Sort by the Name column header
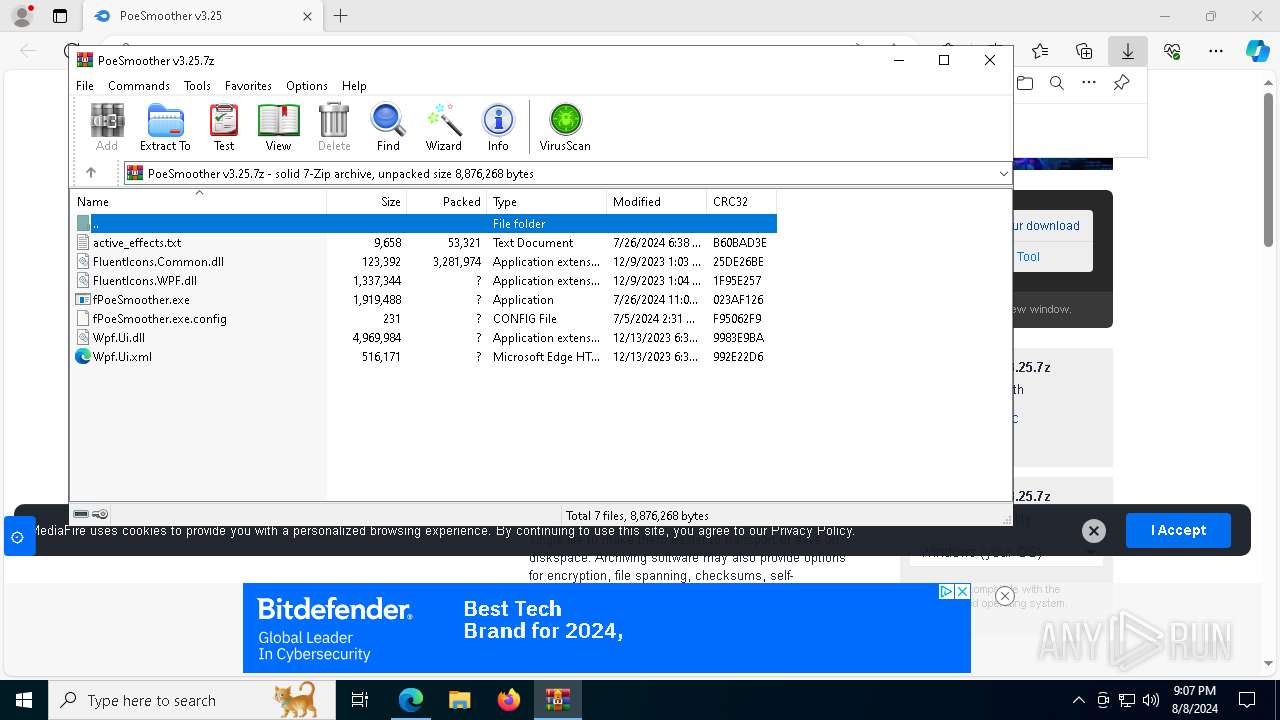The image size is (1280, 720). point(198,202)
